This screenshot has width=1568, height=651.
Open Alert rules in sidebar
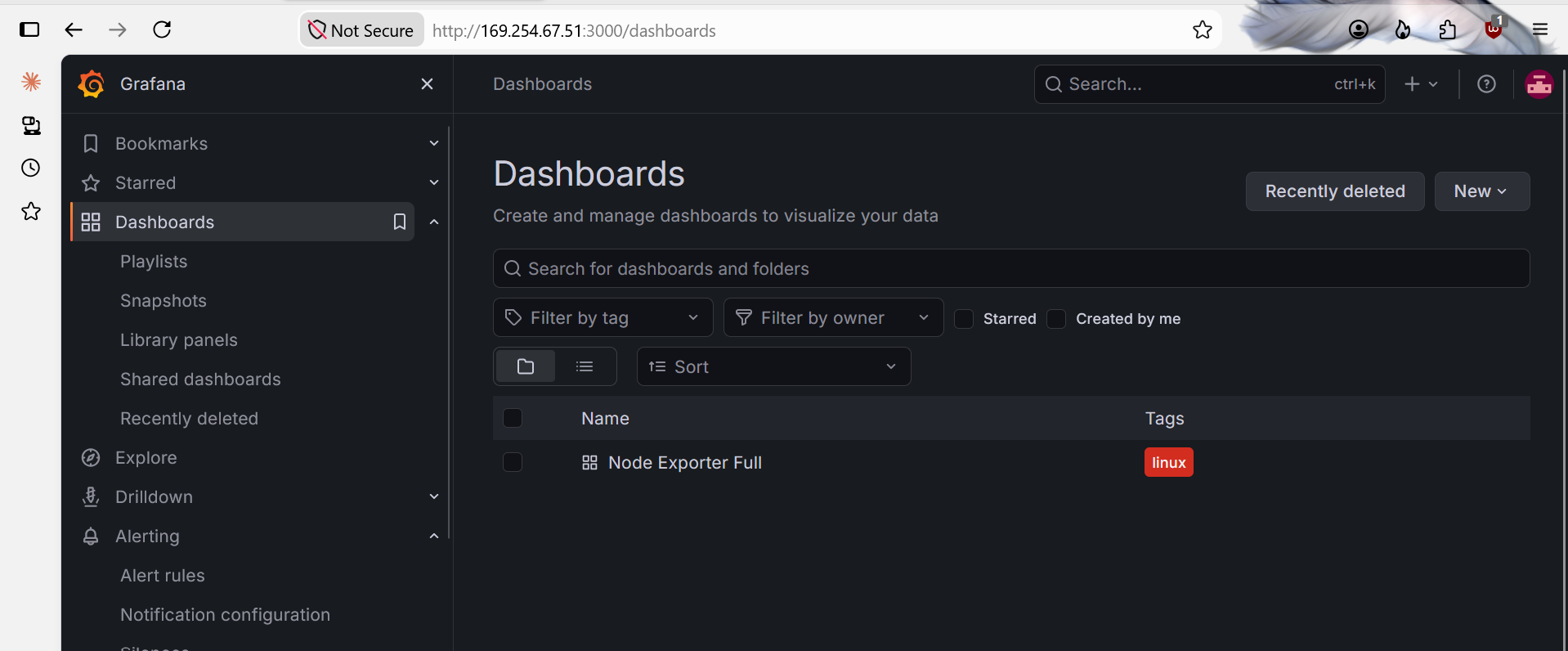pos(163,575)
